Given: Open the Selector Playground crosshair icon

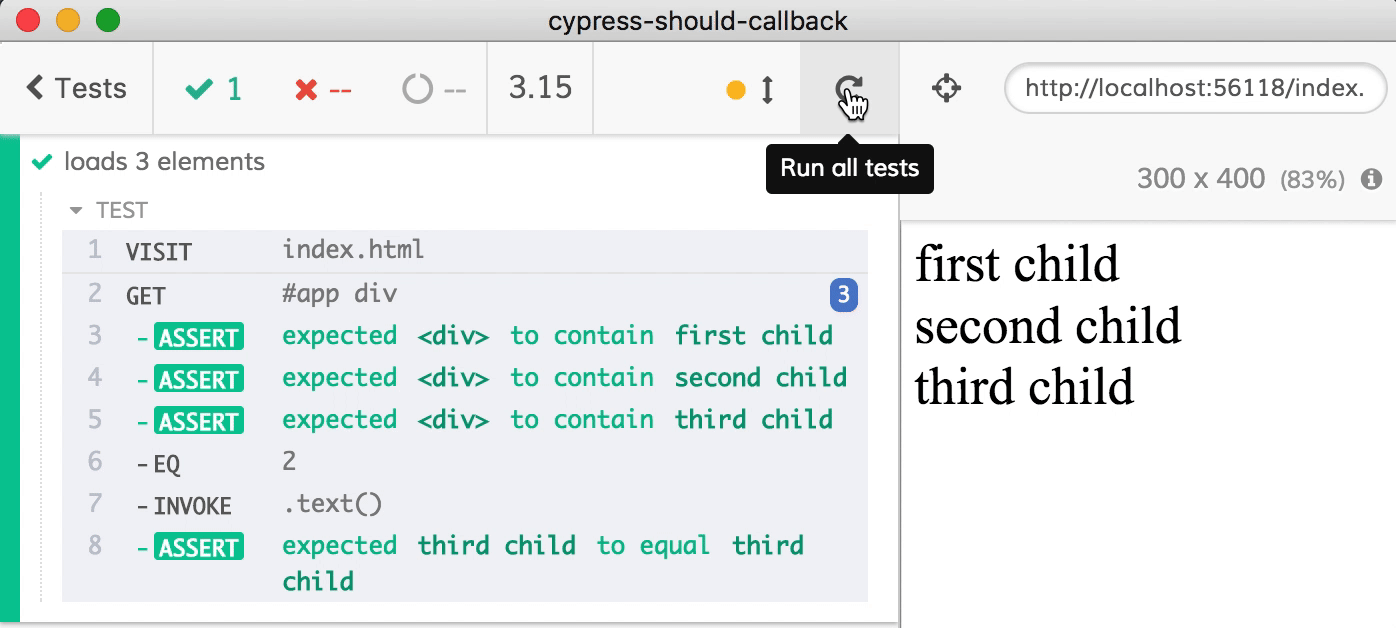Looking at the screenshot, I should (946, 88).
